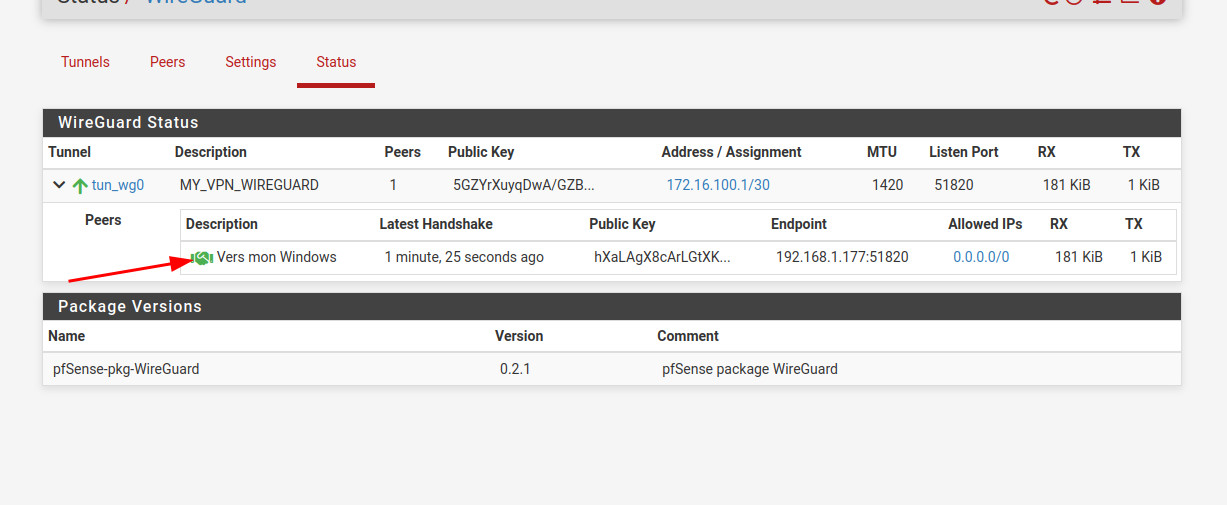
Task: Collapse the tun_wg0 tunnel row chevron
Action: tap(59, 185)
